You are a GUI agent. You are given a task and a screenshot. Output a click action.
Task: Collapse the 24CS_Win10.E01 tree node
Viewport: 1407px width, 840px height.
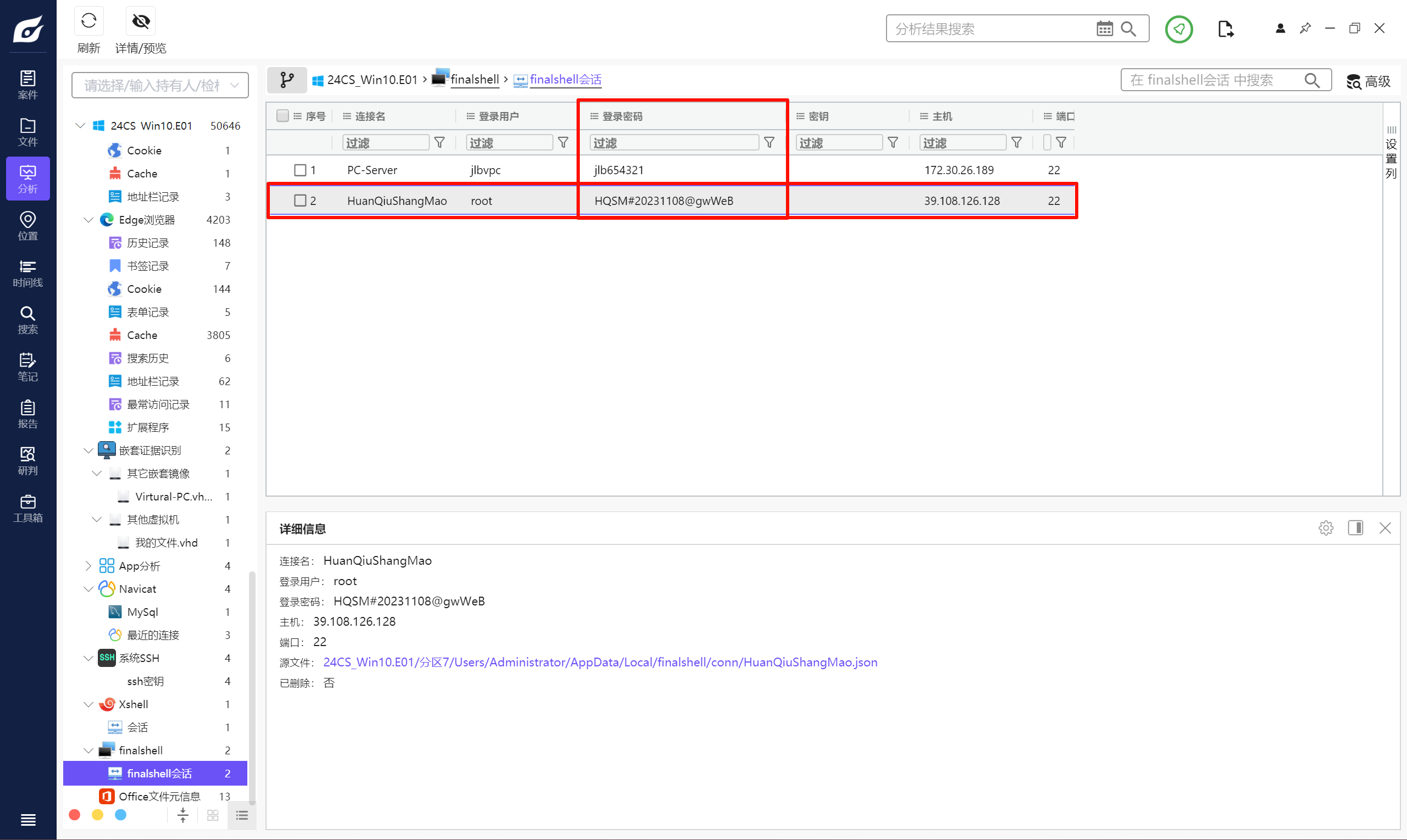click(80, 125)
